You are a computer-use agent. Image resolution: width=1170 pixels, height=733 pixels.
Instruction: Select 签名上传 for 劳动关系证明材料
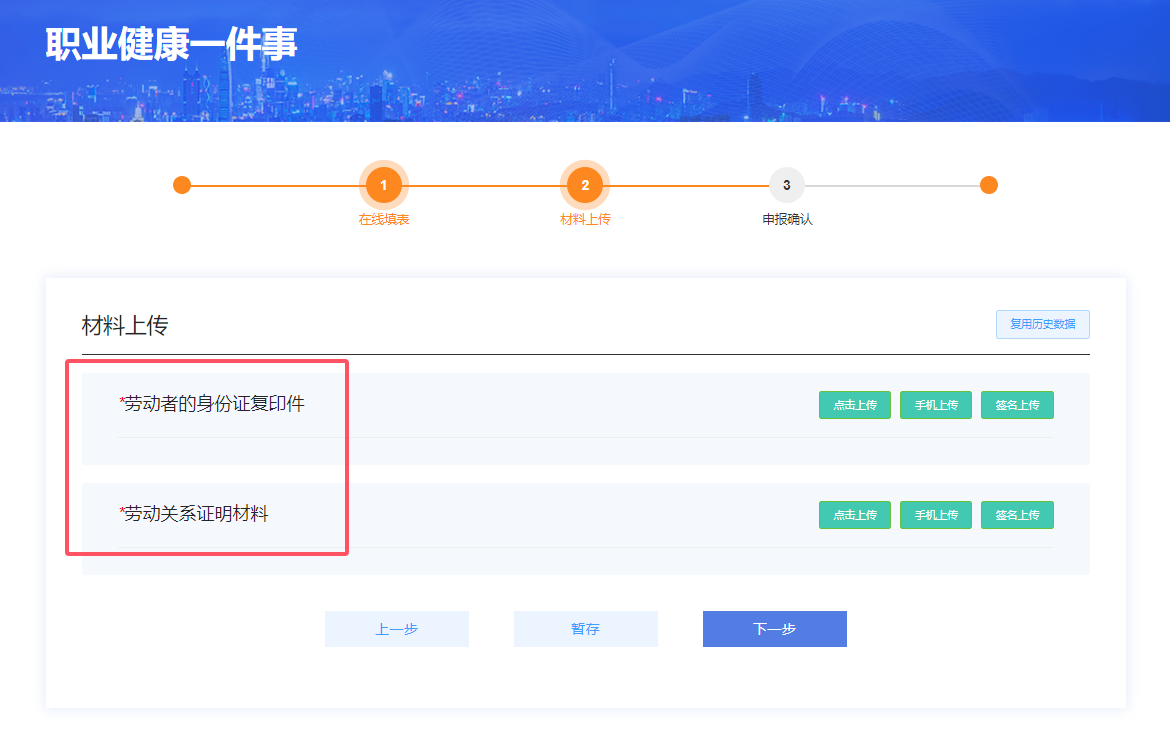[x=1017, y=515]
